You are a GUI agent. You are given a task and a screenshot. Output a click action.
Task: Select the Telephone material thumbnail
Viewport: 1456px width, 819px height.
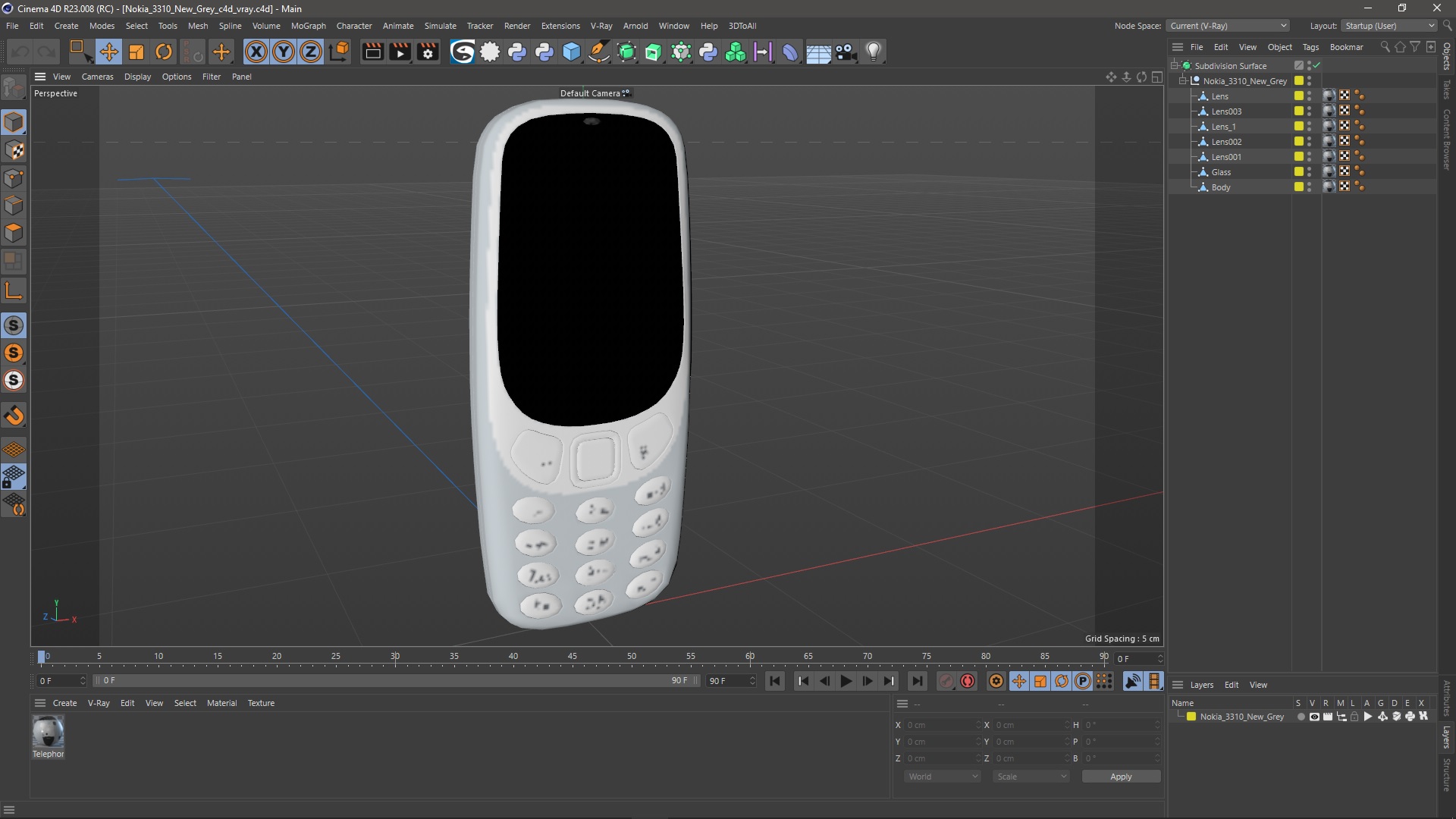[x=48, y=732]
